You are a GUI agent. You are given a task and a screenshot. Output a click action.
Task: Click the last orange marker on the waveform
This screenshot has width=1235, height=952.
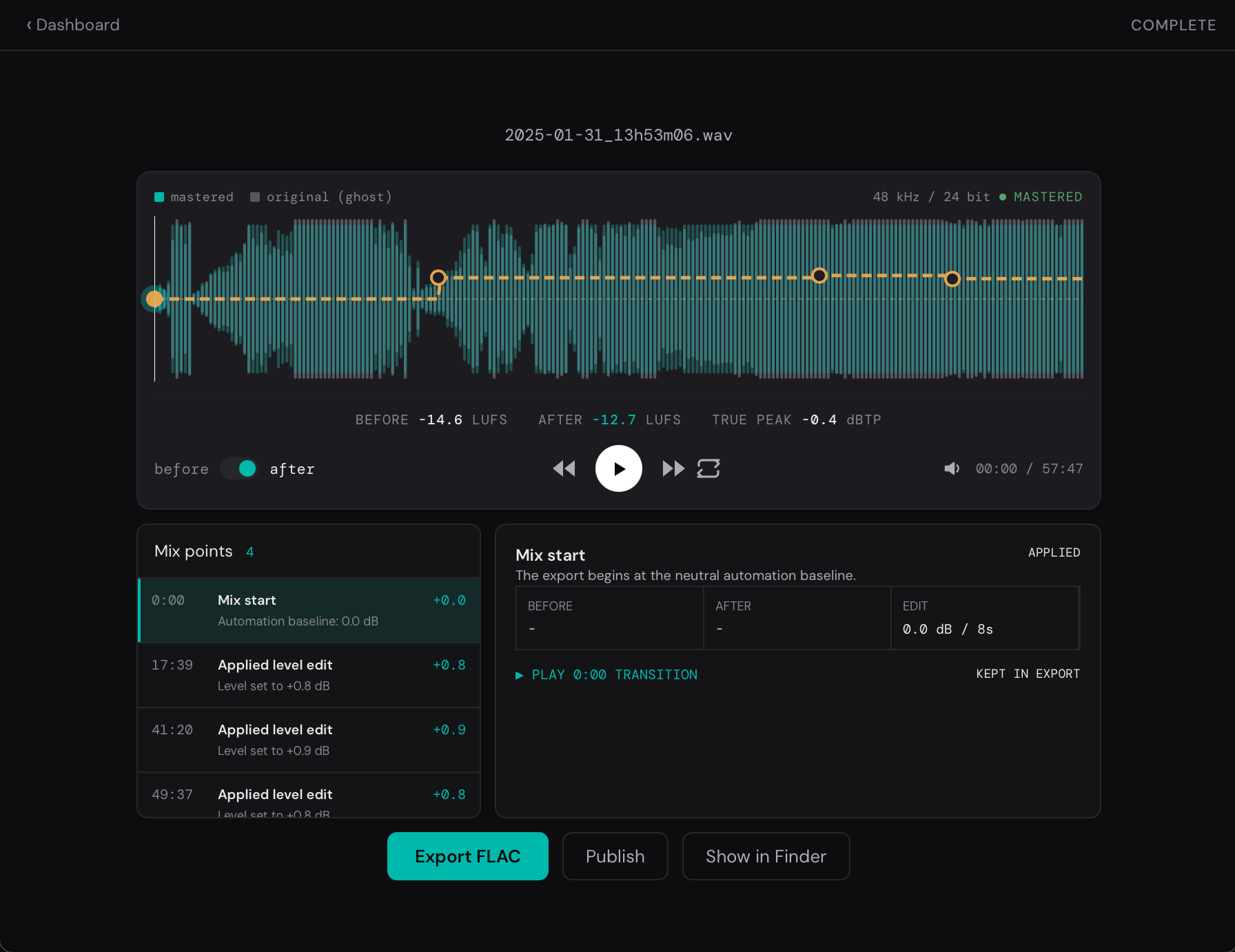coord(952,279)
